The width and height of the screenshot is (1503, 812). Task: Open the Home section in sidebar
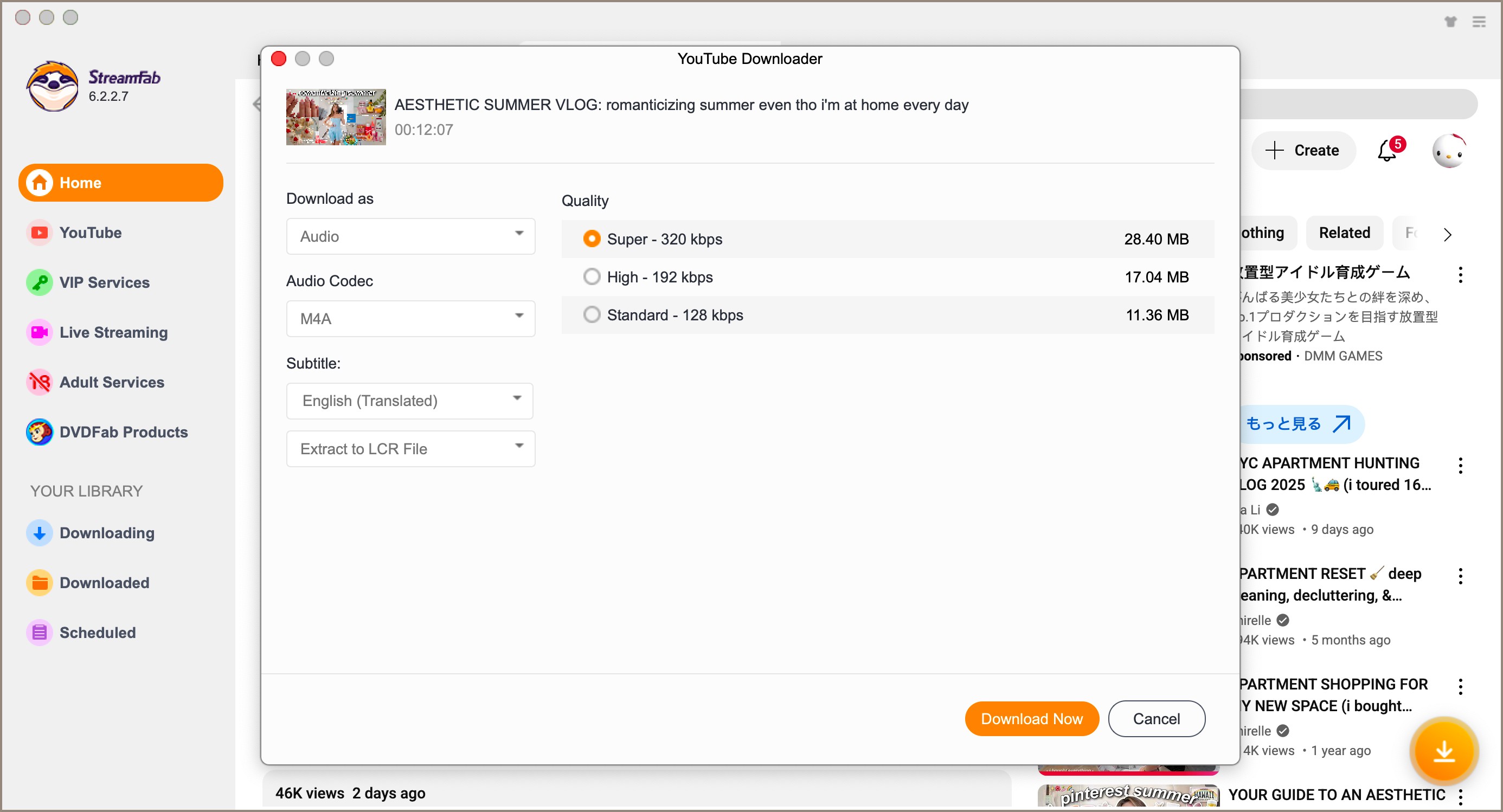121,183
